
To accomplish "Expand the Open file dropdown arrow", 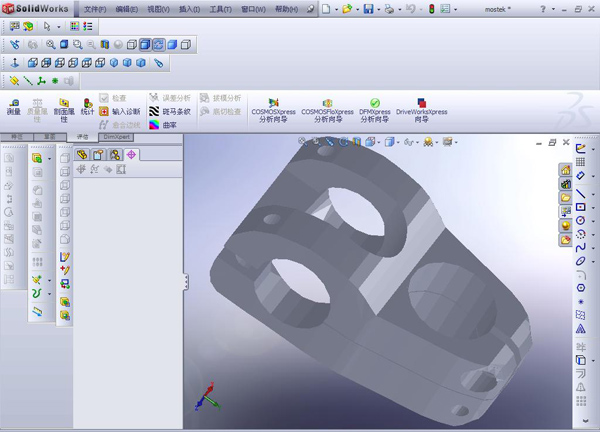I will click(x=356, y=9).
